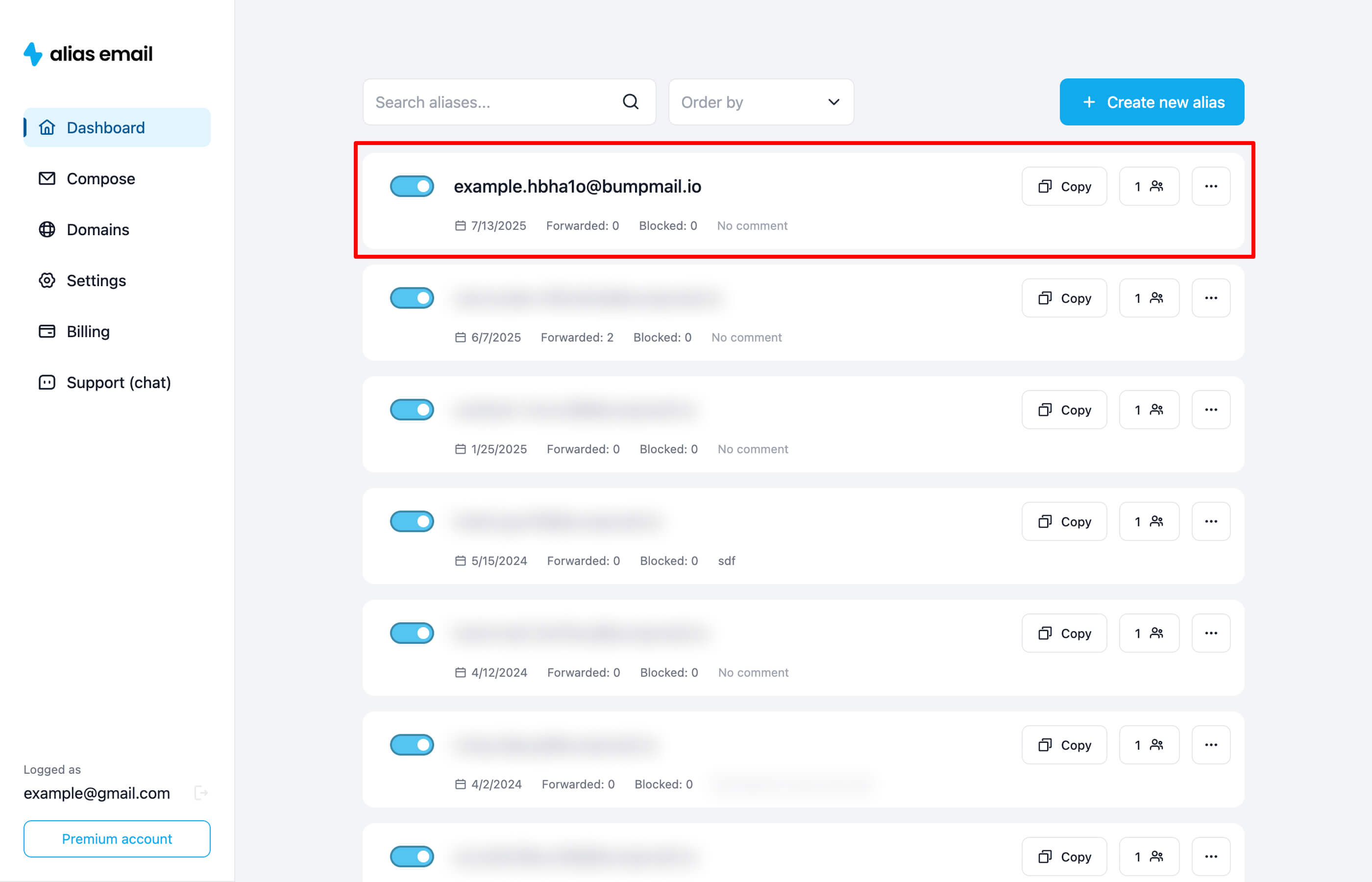This screenshot has width=1372, height=882.
Task: Open recipients of example.hbha1o@bumpmail.io alias
Action: pos(1149,186)
